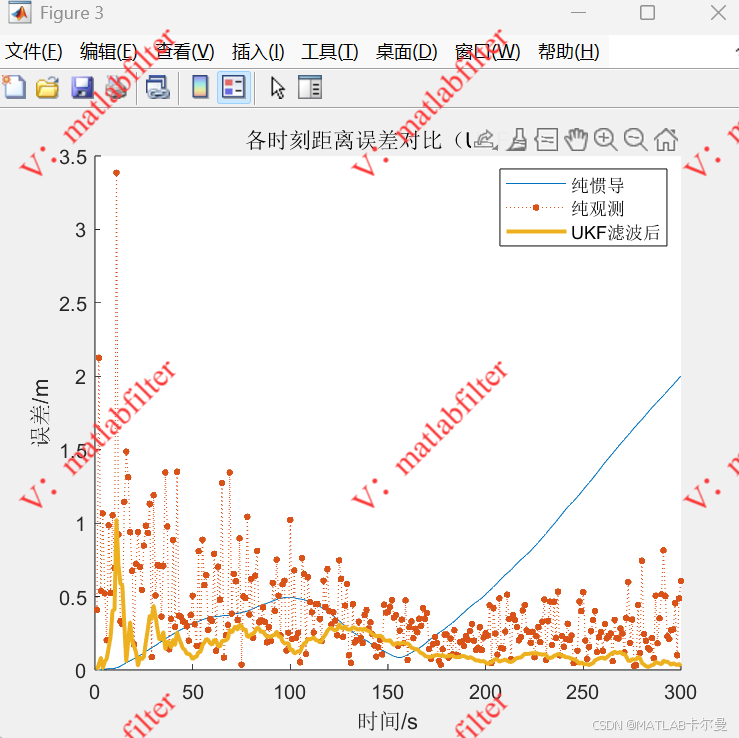Print the figure using the printer icon

tap(116, 87)
